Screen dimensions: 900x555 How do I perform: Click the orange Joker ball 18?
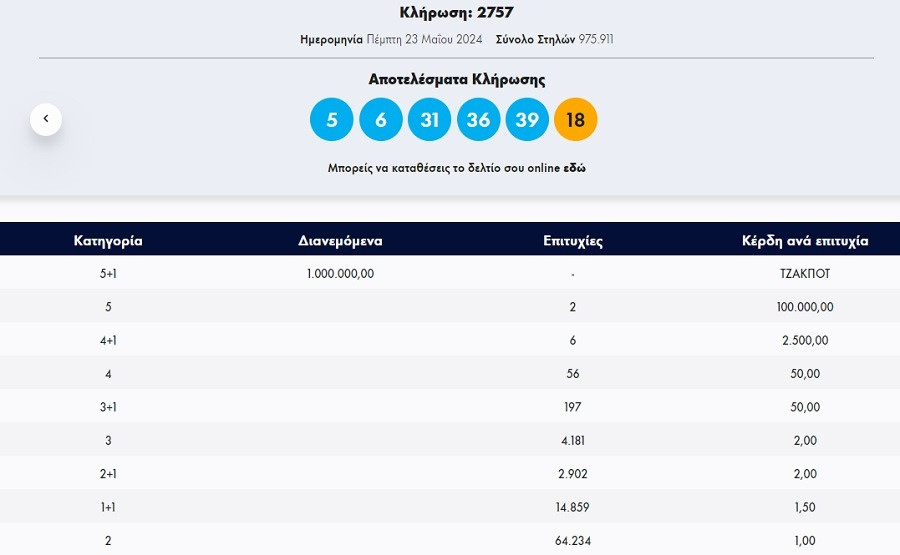576,119
